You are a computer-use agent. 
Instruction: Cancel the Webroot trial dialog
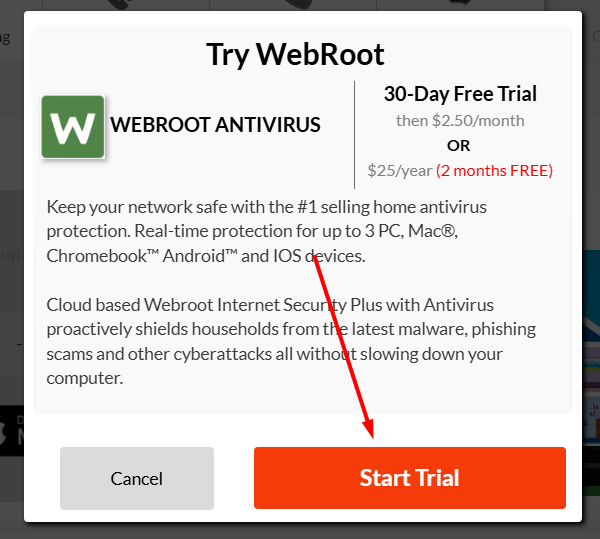137,478
